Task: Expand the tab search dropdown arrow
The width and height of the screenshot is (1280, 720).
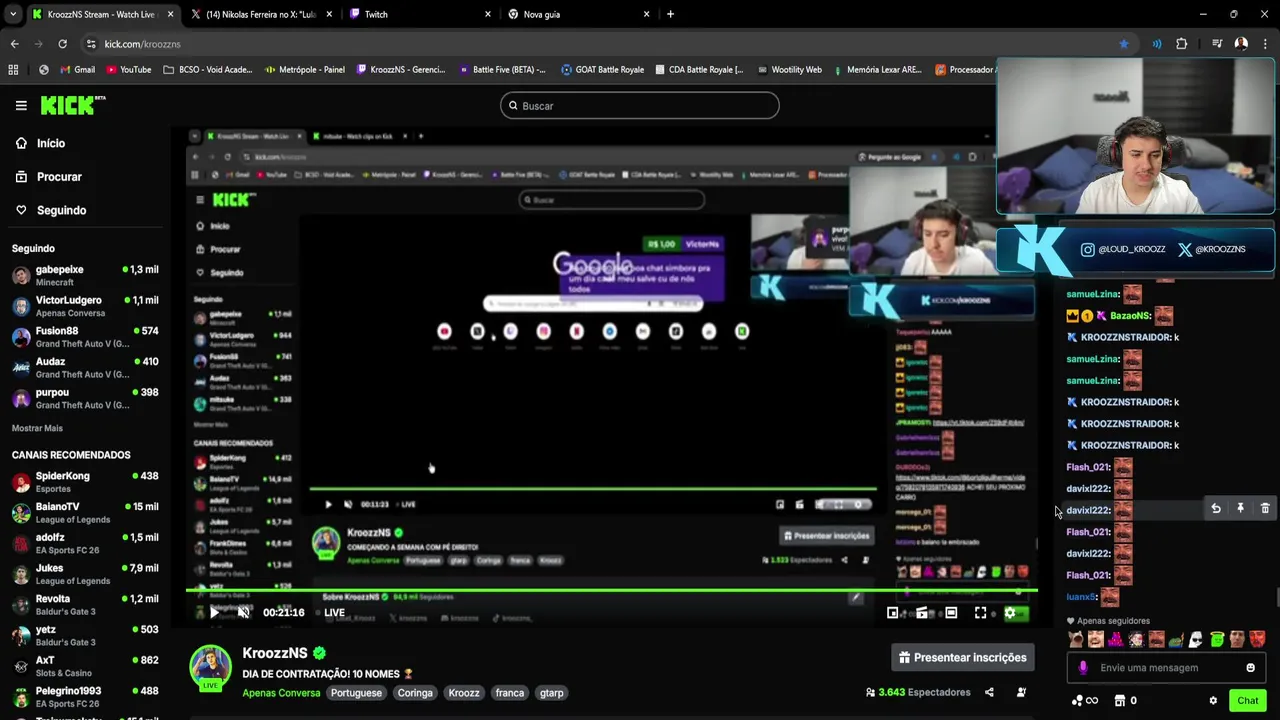Action: [13, 14]
